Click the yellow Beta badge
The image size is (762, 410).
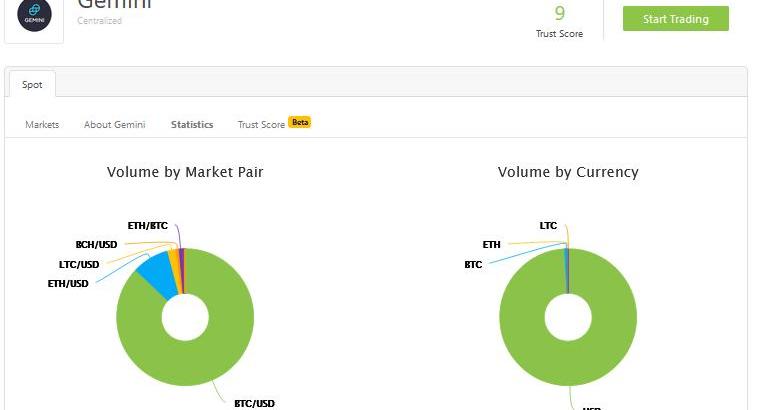point(300,122)
